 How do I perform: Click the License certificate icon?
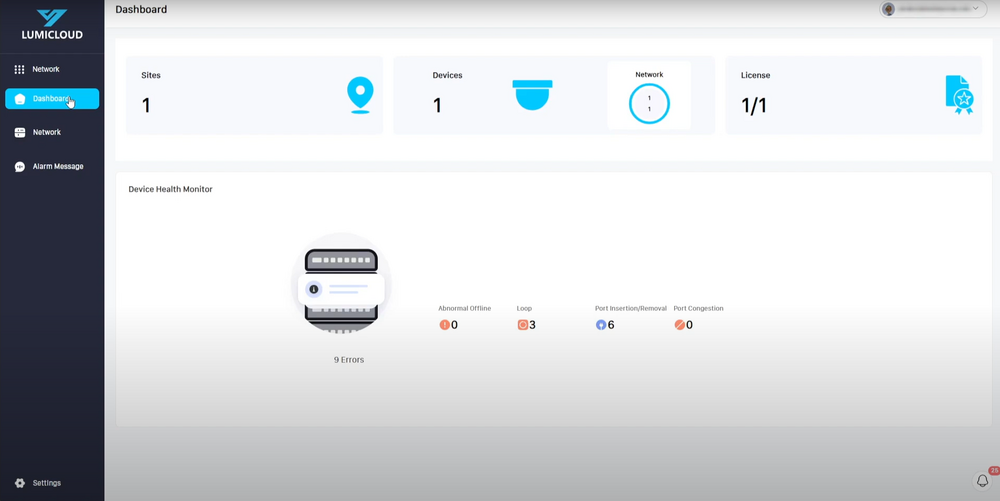coord(959,95)
